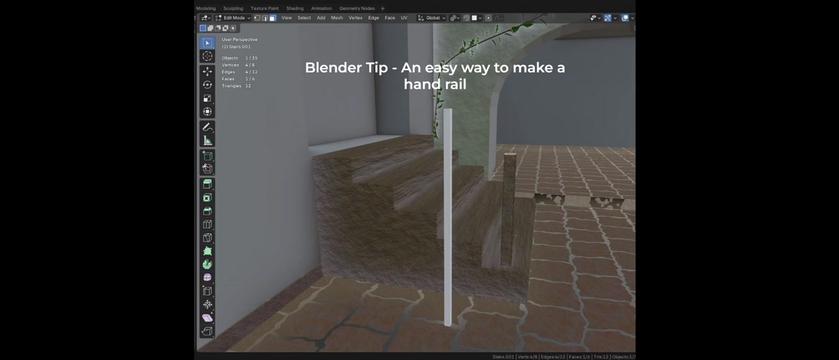Switch to edge select mode
The image size is (839, 360).
(265, 18)
